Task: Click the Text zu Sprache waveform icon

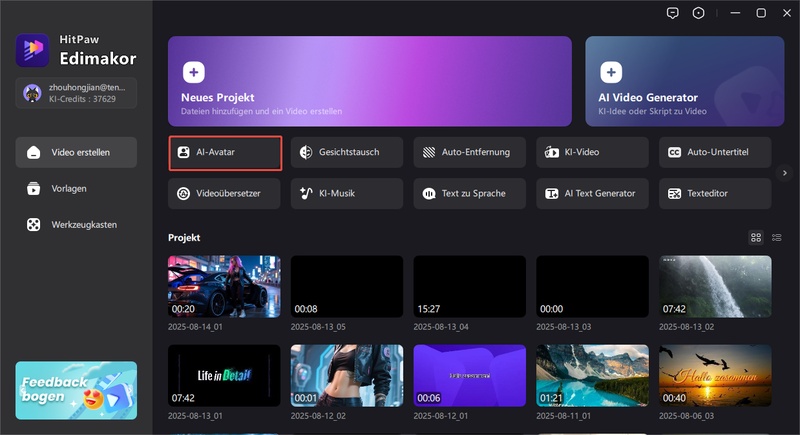Action: tap(429, 193)
